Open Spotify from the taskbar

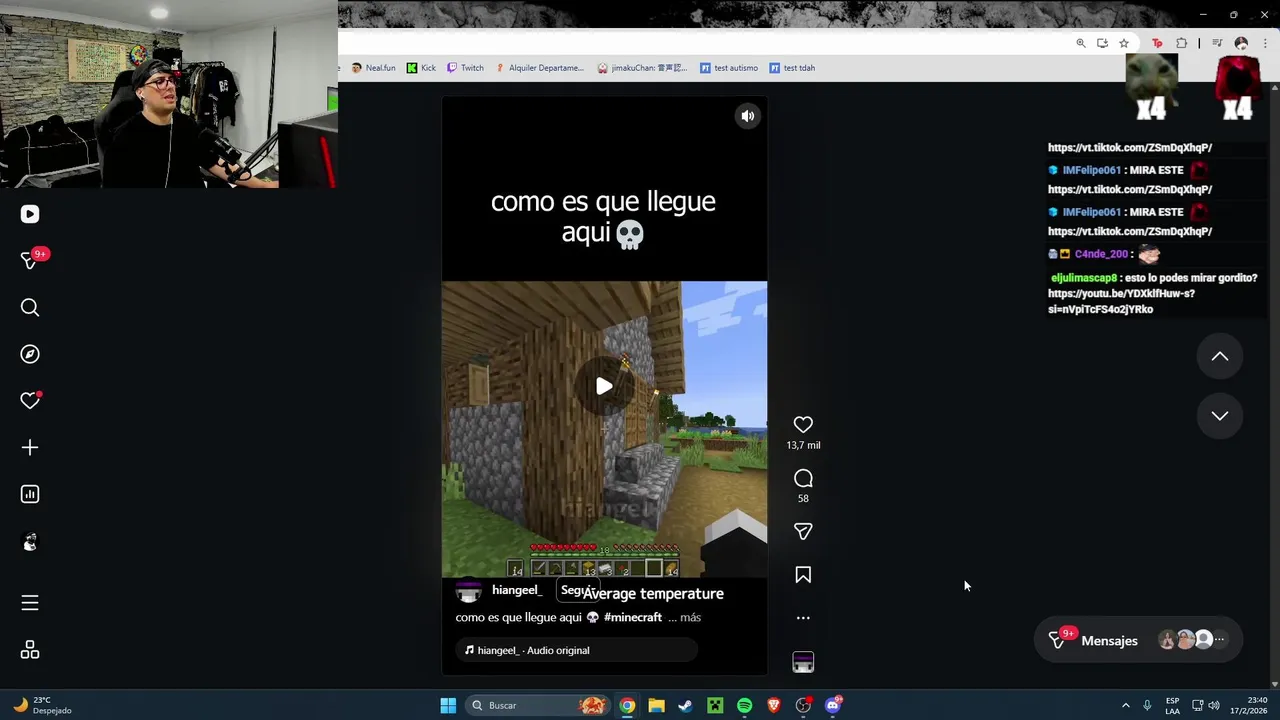click(744, 706)
